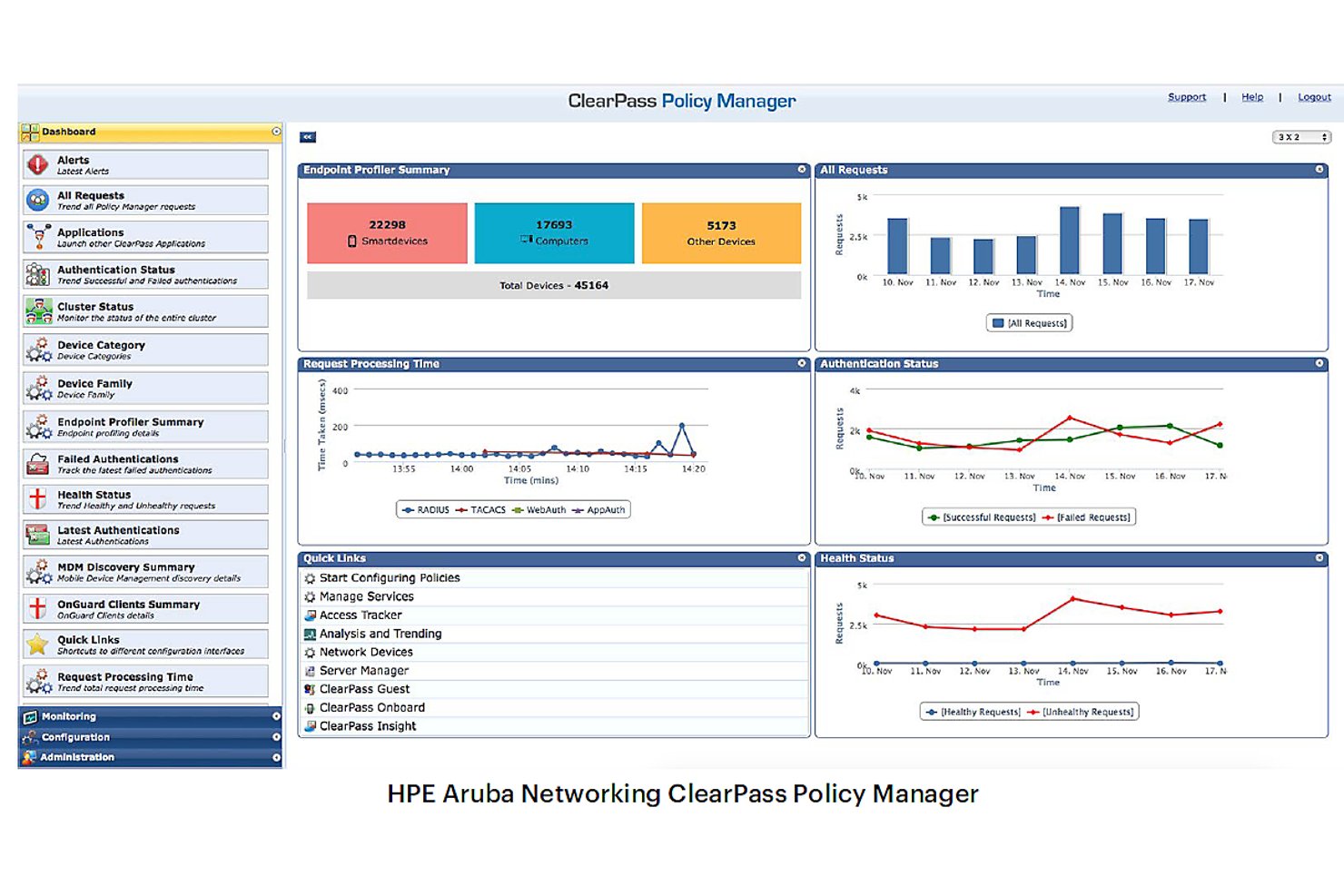Close the Request Processing Time widget

(x=802, y=363)
